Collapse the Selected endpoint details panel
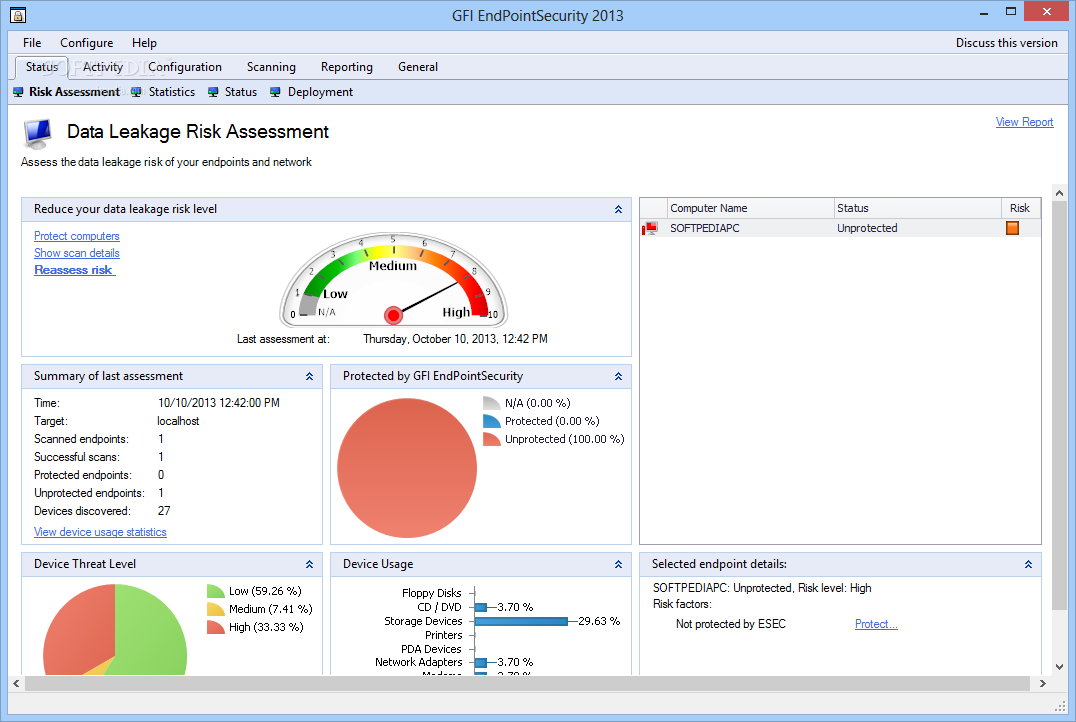Image resolution: width=1076 pixels, height=722 pixels. coord(1028,564)
